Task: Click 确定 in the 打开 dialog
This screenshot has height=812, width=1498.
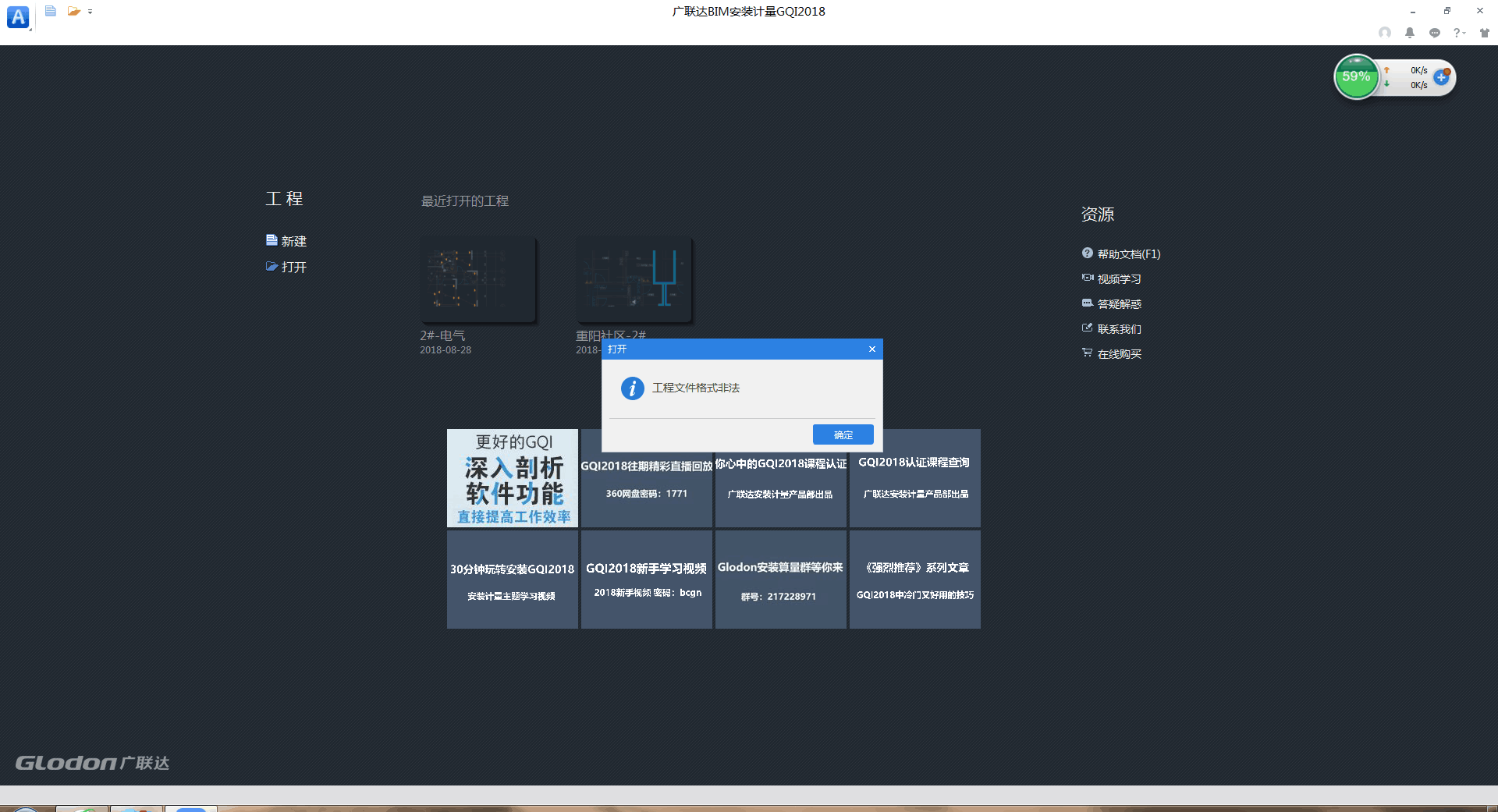Action: pos(843,434)
